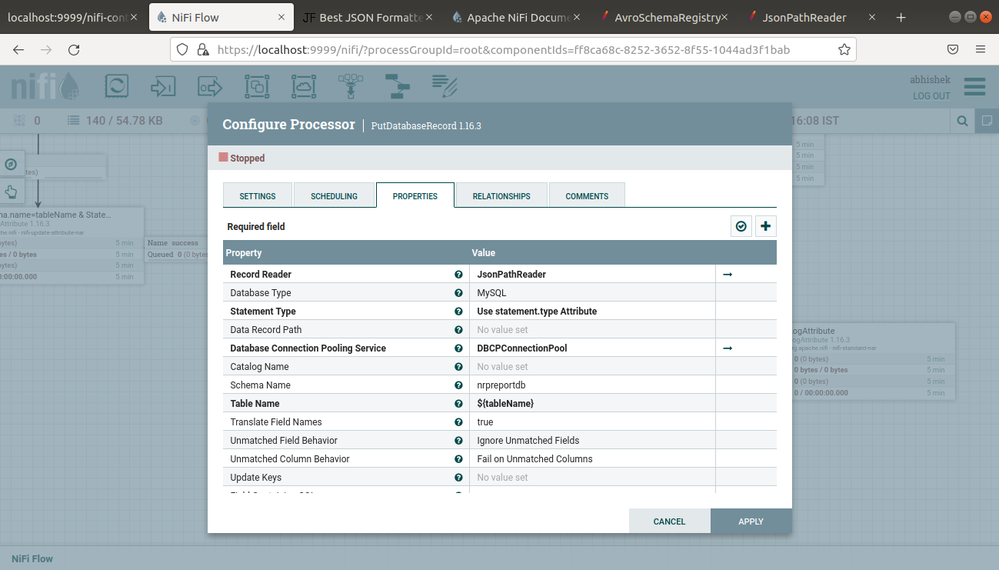
Task: Switch to the Scheduling tab
Action: pyautogui.click(x=334, y=196)
